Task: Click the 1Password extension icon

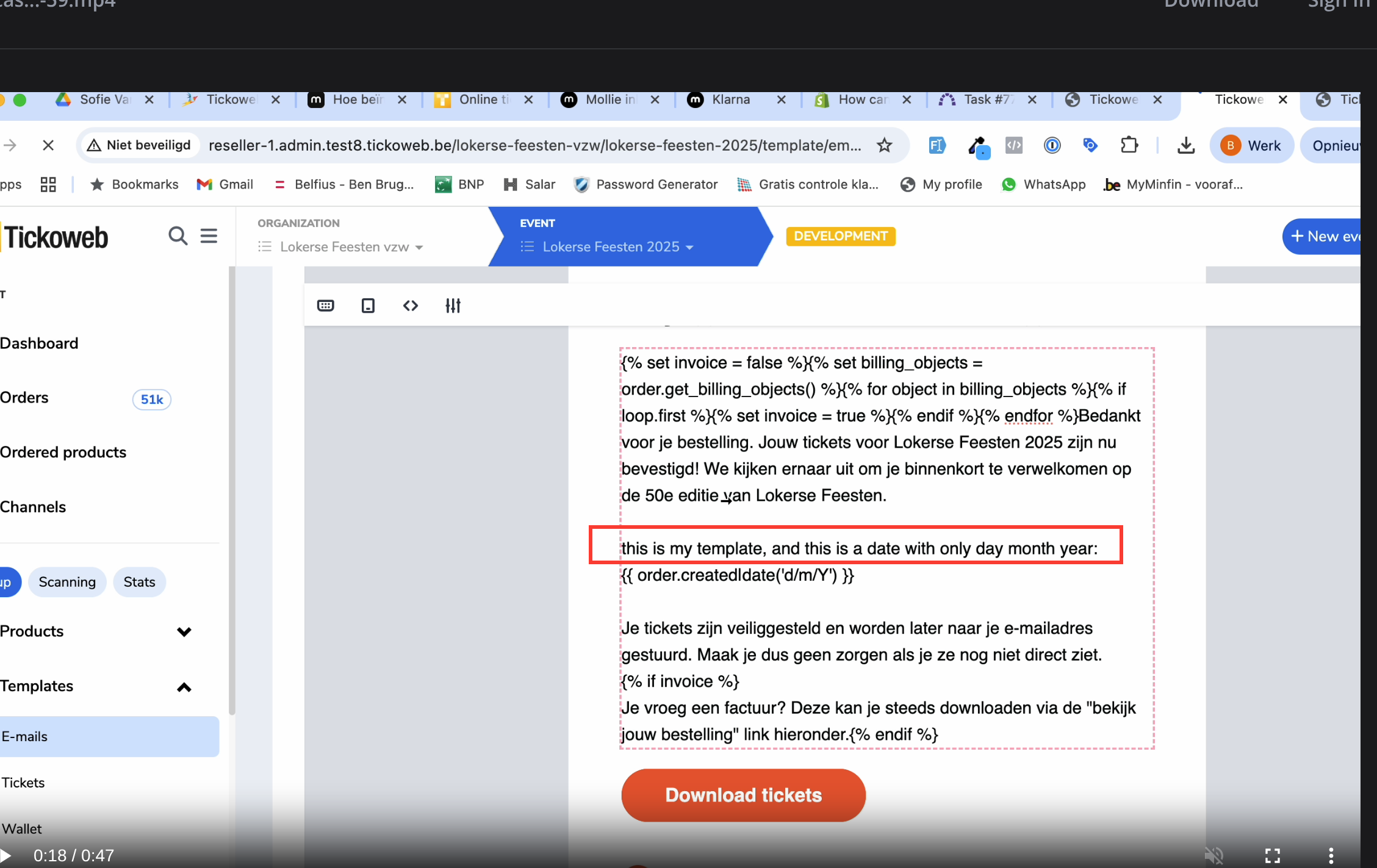Action: click(1052, 145)
